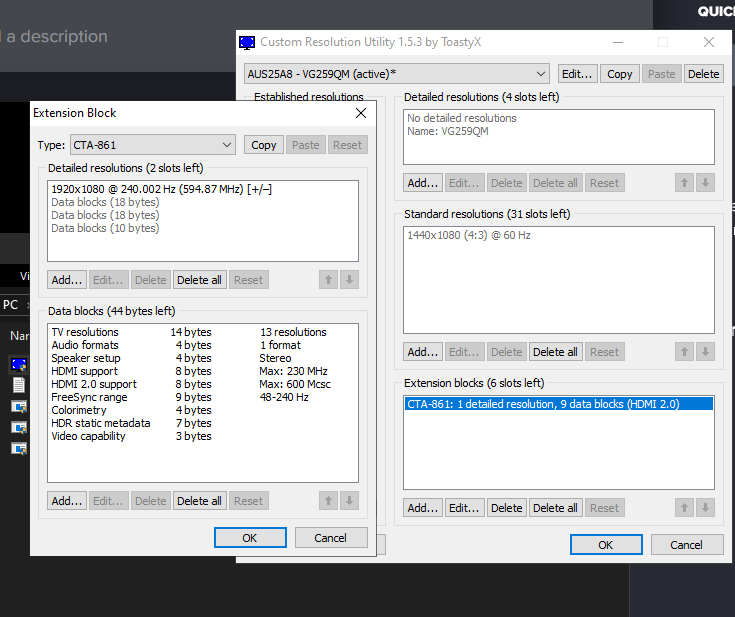Image resolution: width=735 pixels, height=617 pixels.
Task: Close the Extension Block dialog with X
Action: tap(361, 113)
